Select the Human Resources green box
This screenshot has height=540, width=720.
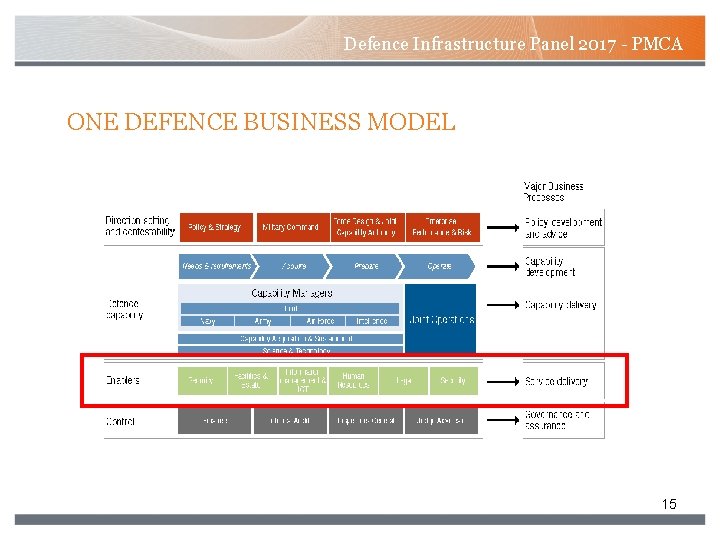coord(354,381)
